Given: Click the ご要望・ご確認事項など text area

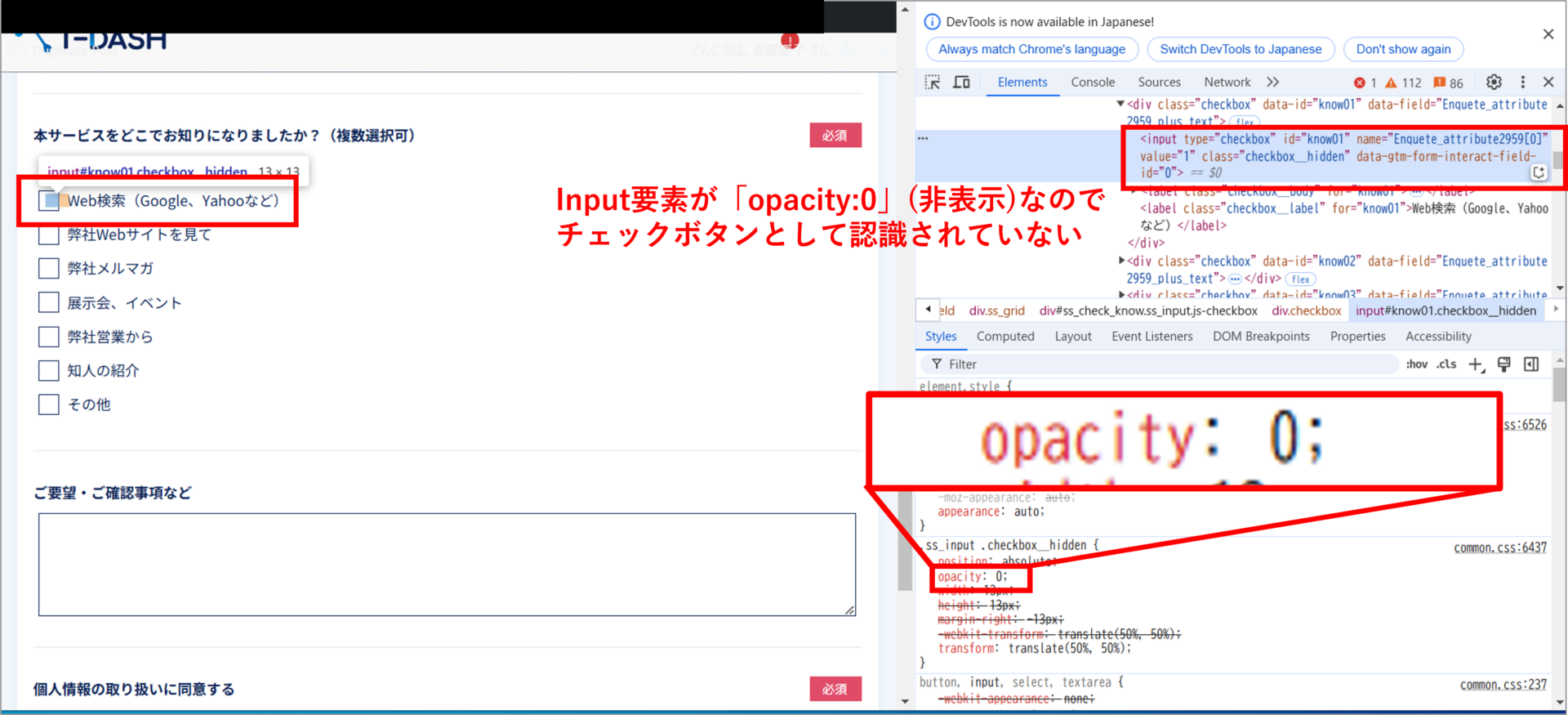Looking at the screenshot, I should point(447,564).
